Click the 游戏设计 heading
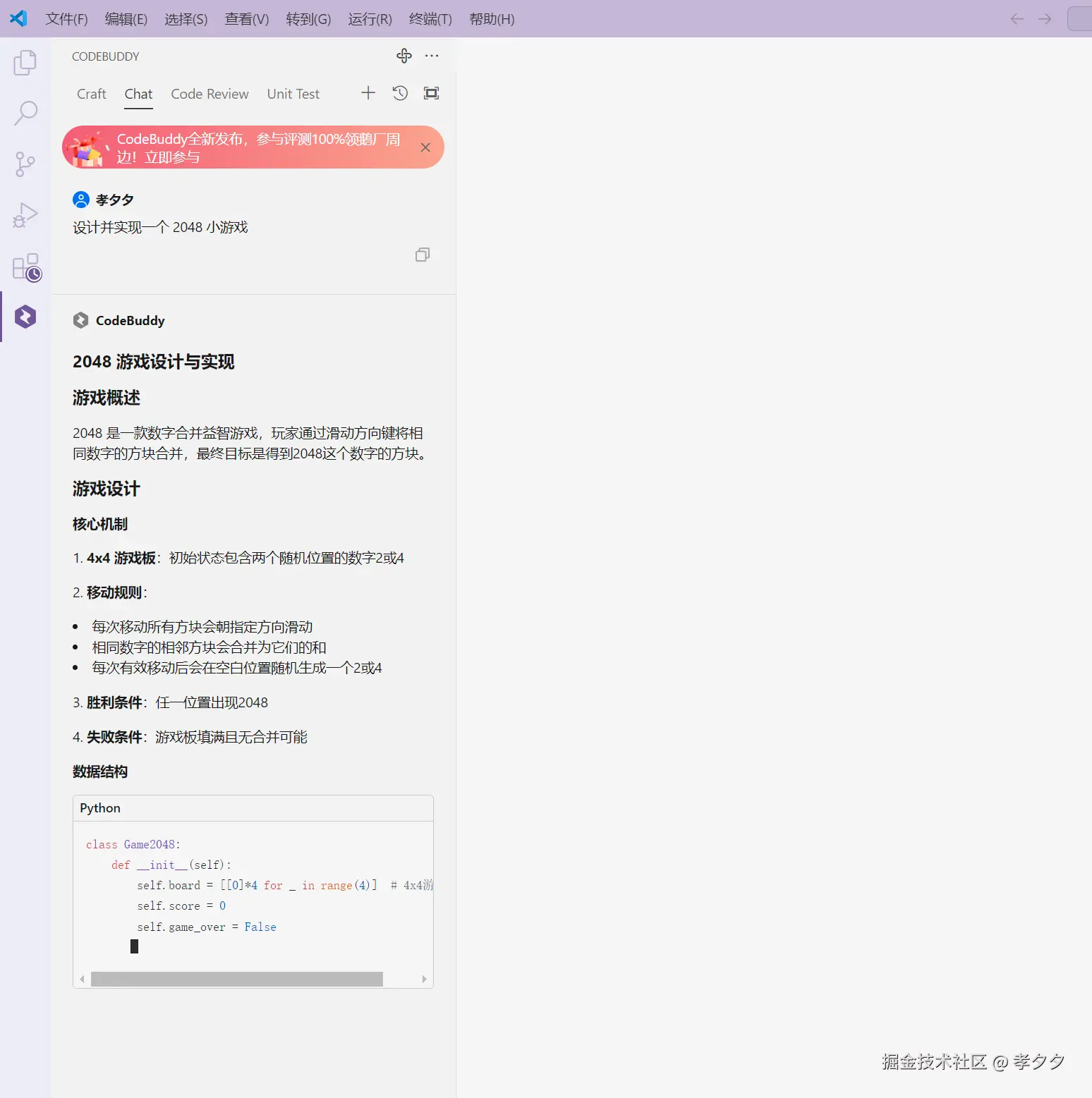 (107, 489)
